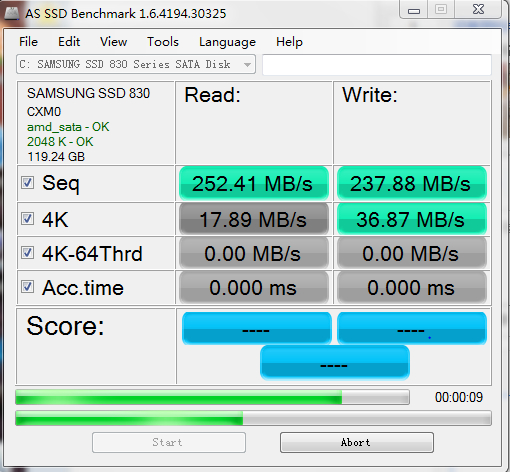Uncheck the Seq test checkbox

[27, 183]
